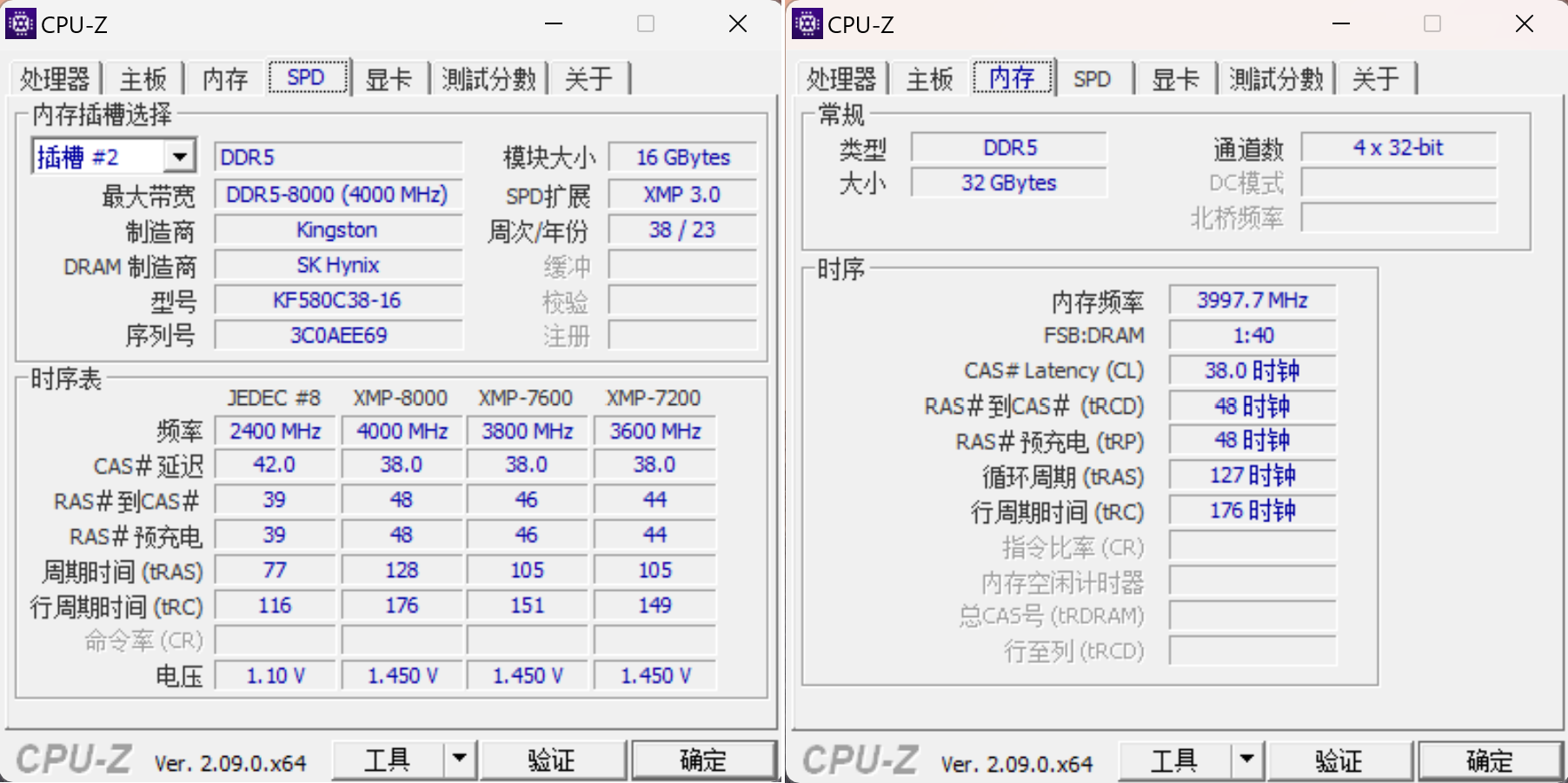Viewport: 1568px width, 783px height.
Task: Click the 176 时钟 tRC value
Action: tap(1252, 510)
